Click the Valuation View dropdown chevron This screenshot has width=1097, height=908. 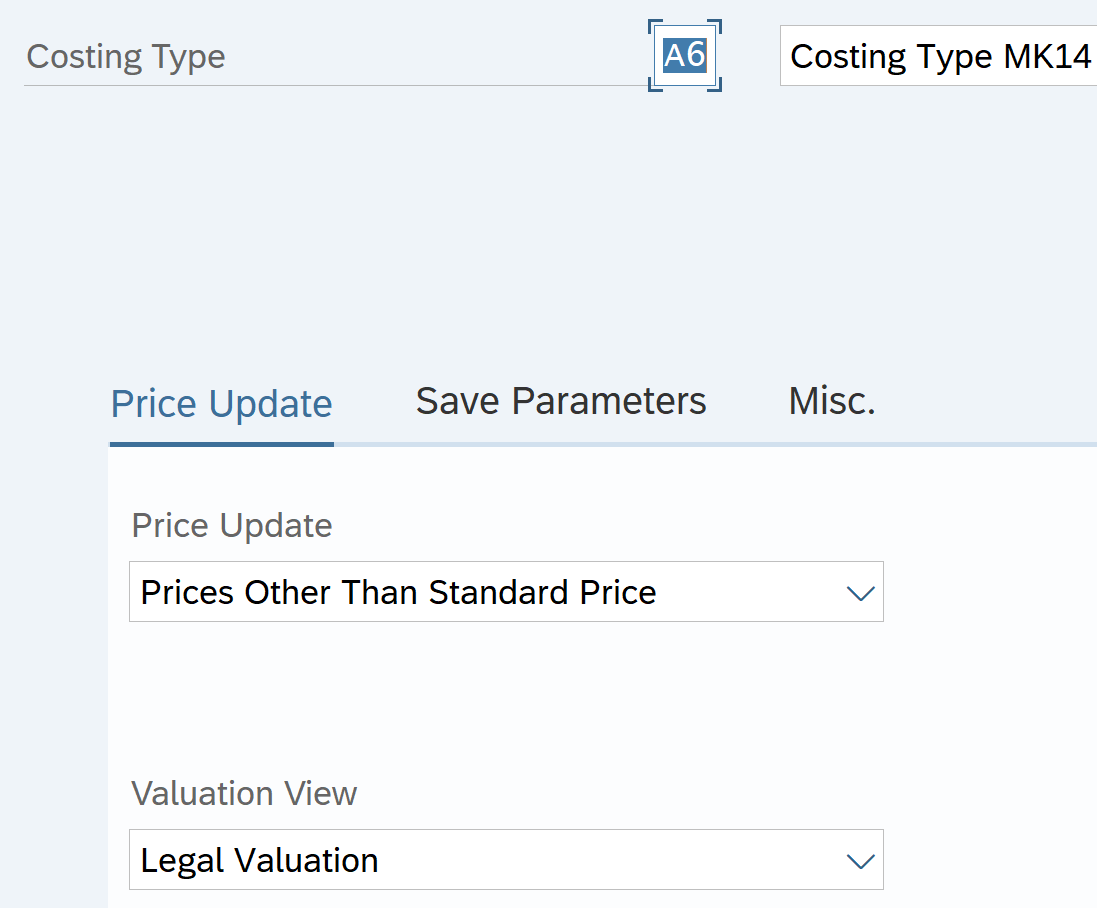click(x=860, y=861)
